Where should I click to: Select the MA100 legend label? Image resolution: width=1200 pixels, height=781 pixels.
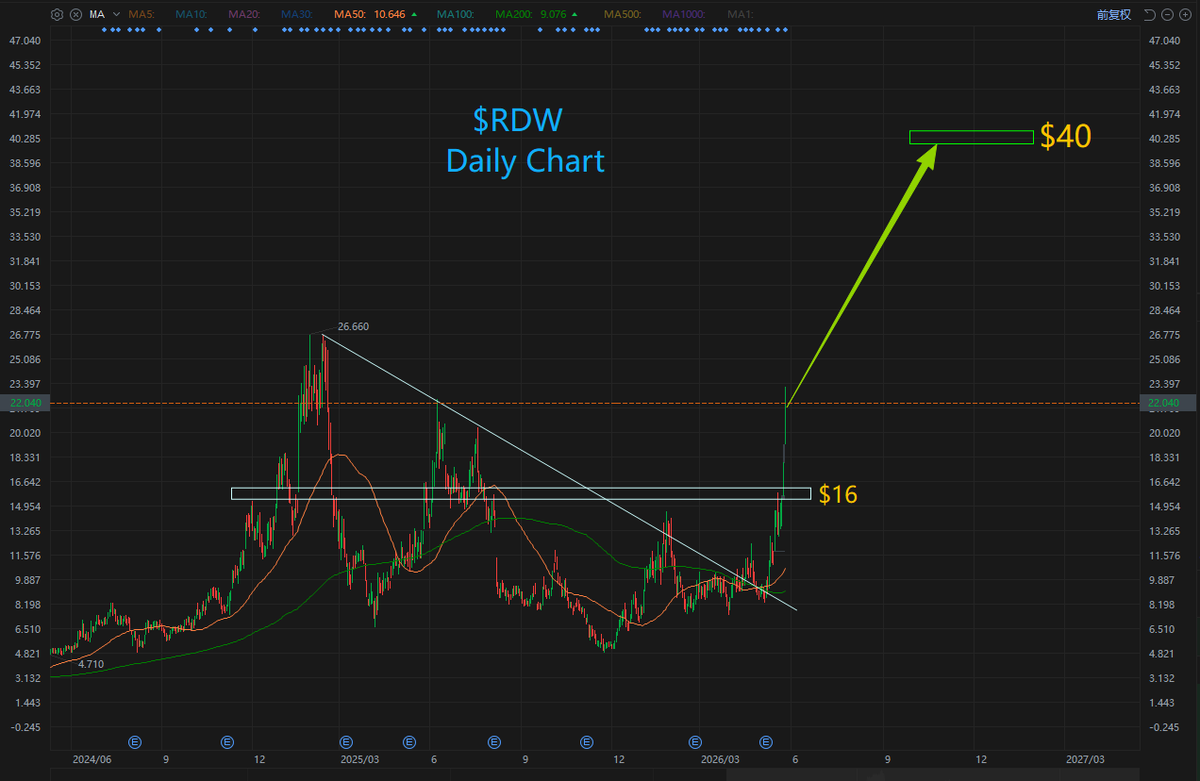(455, 14)
